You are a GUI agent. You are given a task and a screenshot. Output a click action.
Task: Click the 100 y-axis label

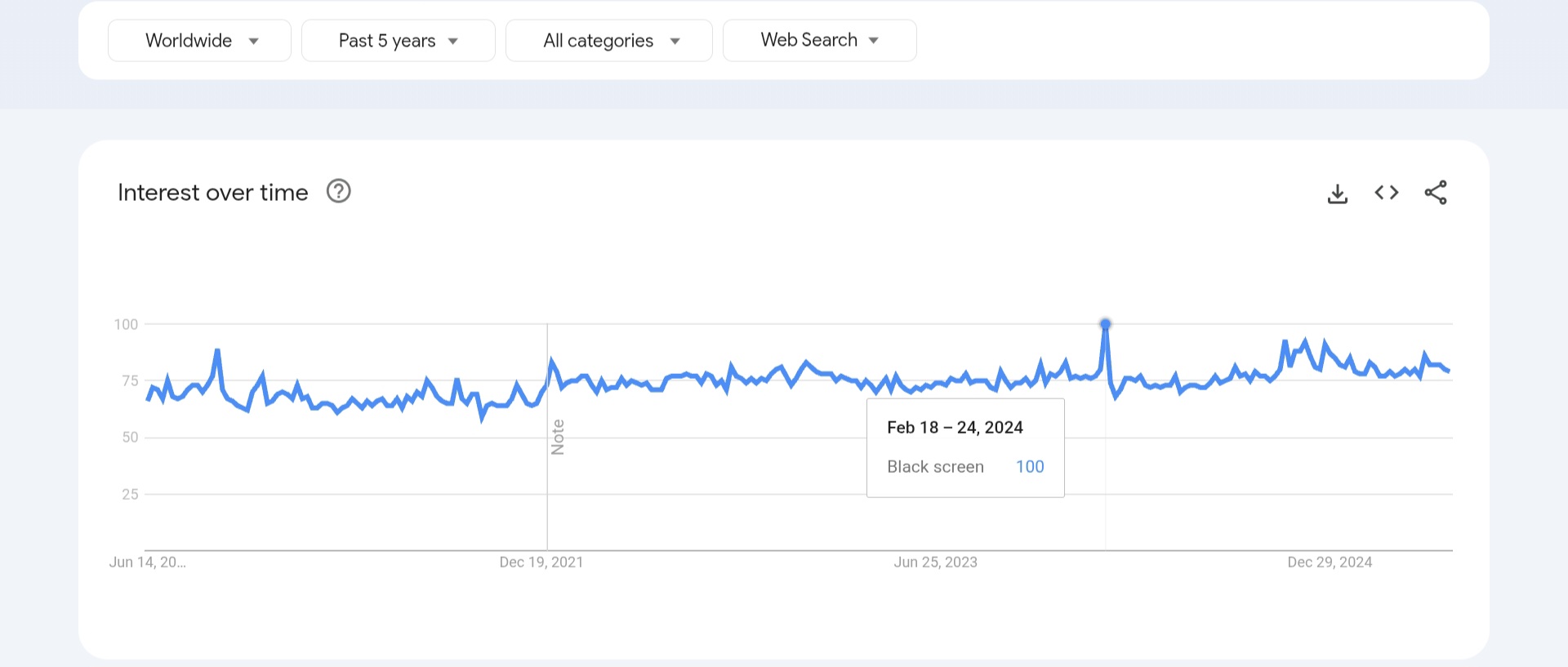(126, 325)
